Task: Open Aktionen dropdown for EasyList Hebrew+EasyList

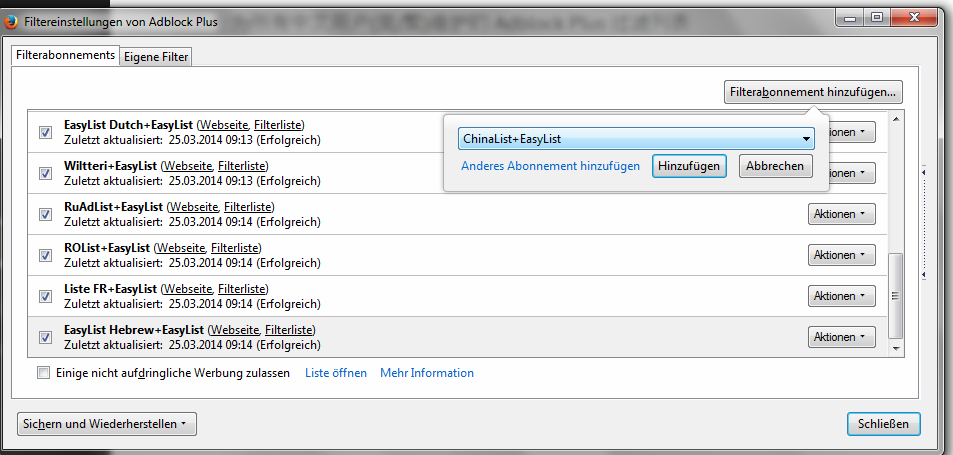Action: (x=841, y=337)
